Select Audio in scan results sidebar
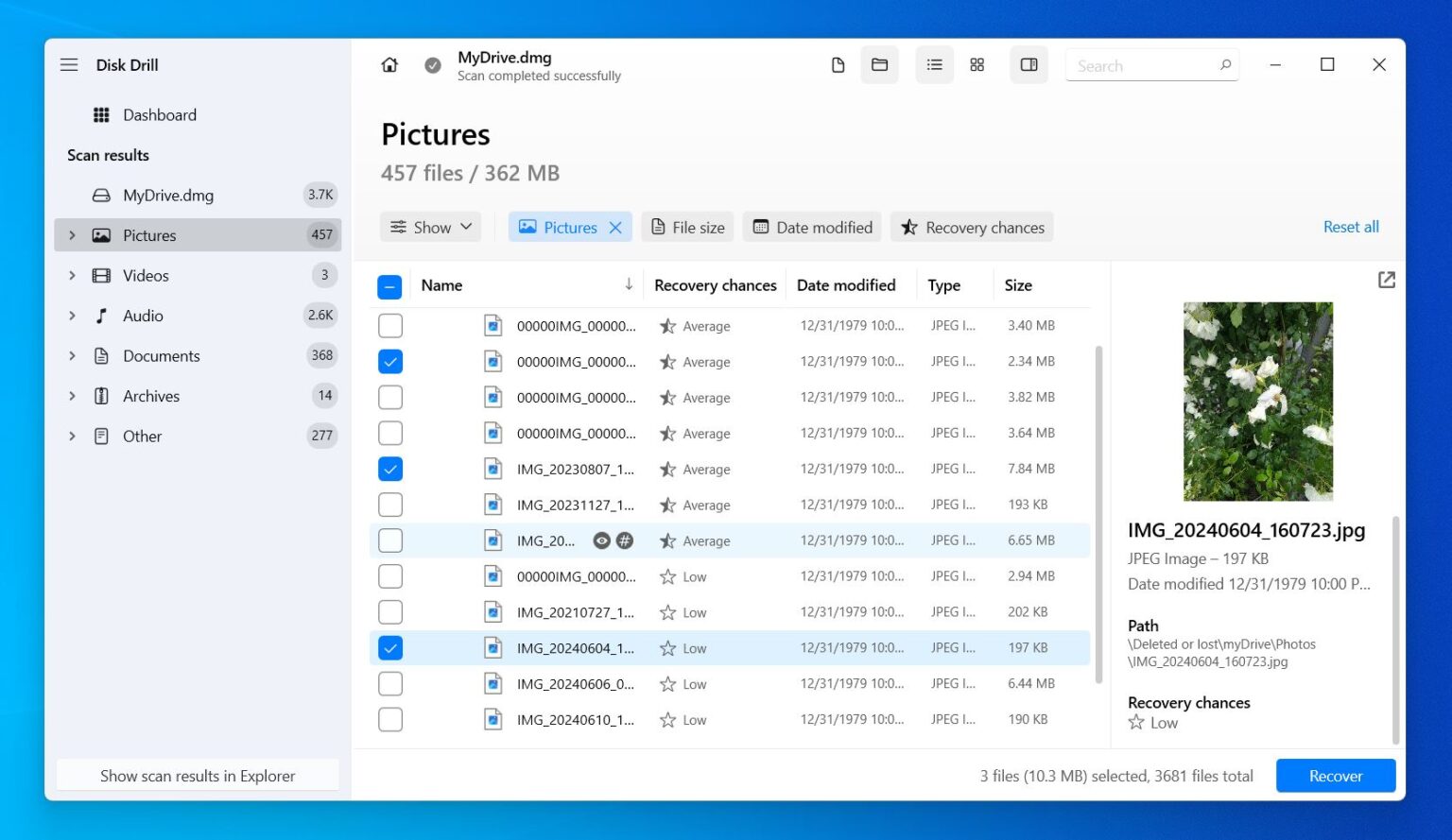1452x840 pixels. click(143, 316)
